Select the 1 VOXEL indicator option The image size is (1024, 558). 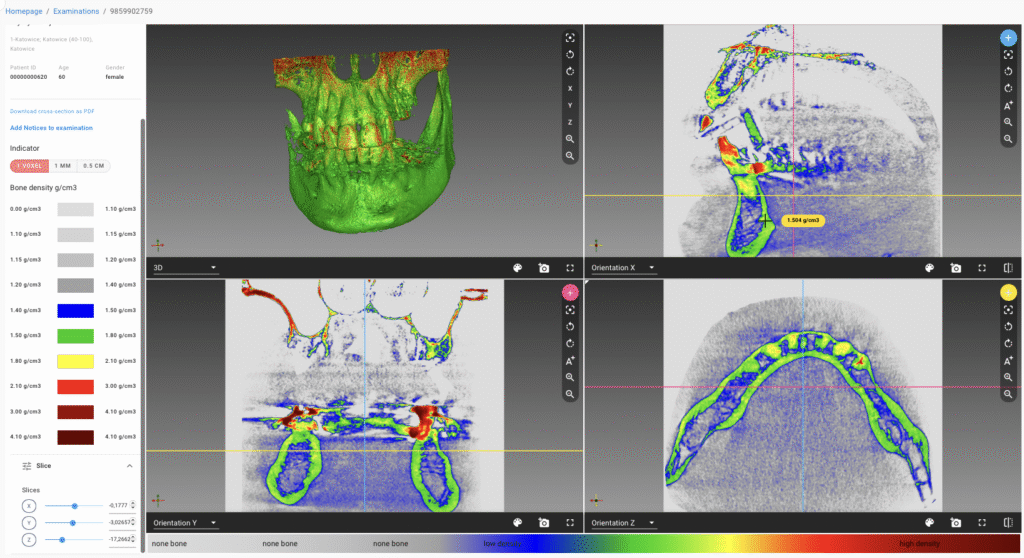click(x=29, y=166)
